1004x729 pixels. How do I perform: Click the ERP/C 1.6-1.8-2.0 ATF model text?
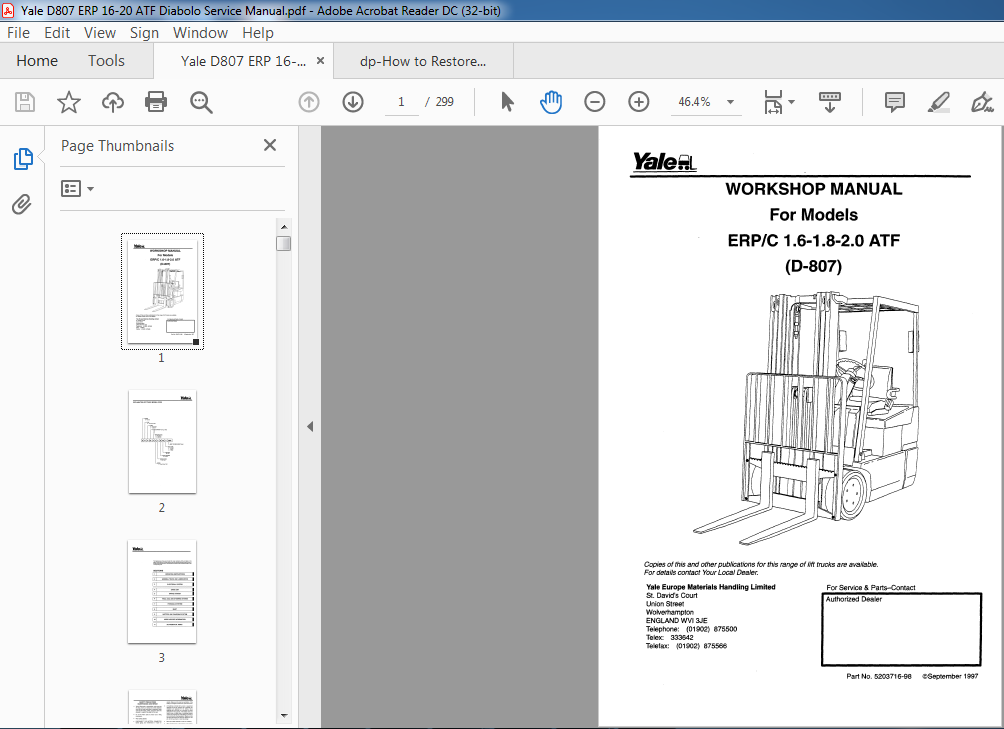coord(813,241)
